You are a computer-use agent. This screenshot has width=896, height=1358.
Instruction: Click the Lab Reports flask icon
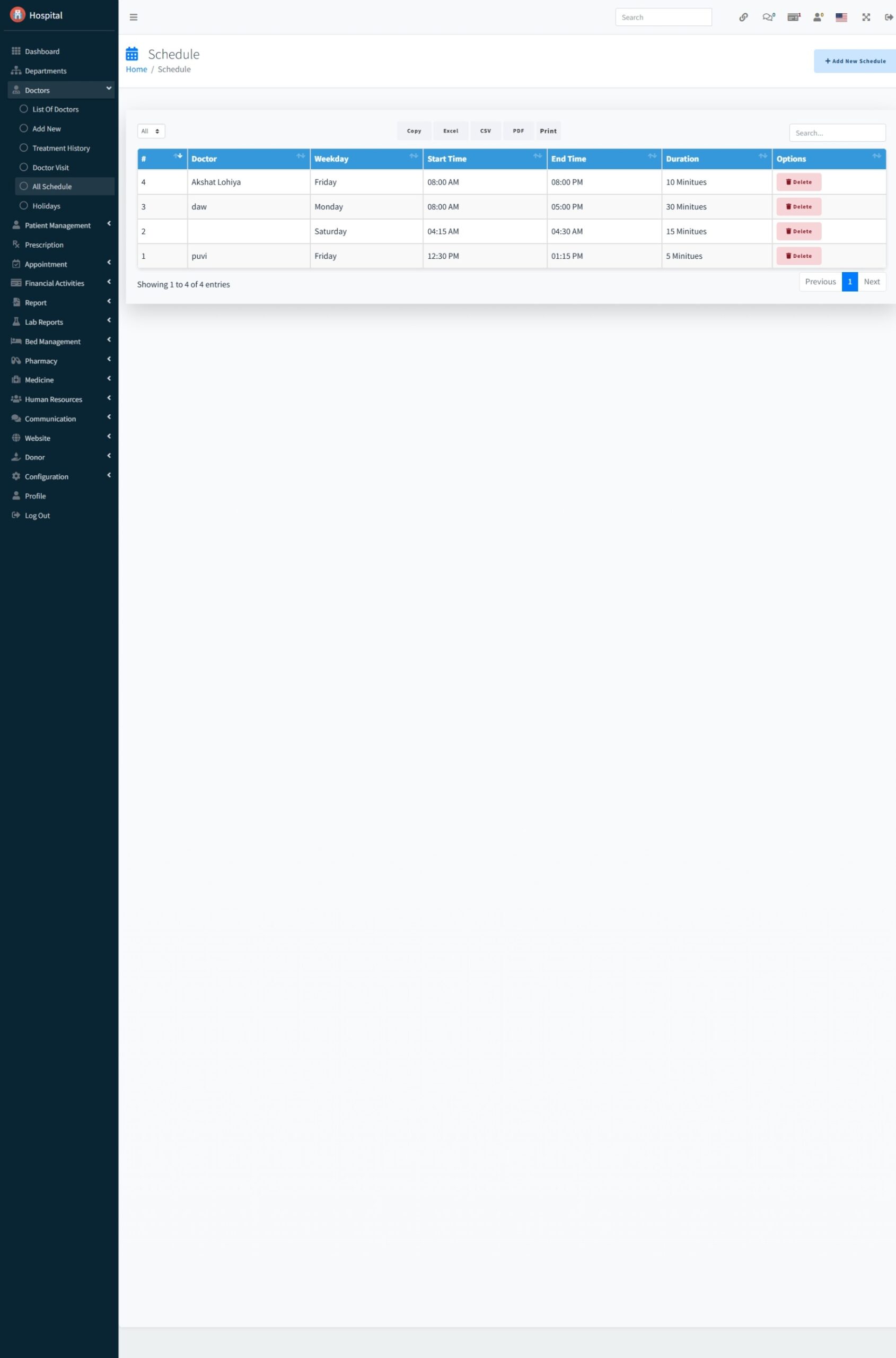tap(16, 321)
